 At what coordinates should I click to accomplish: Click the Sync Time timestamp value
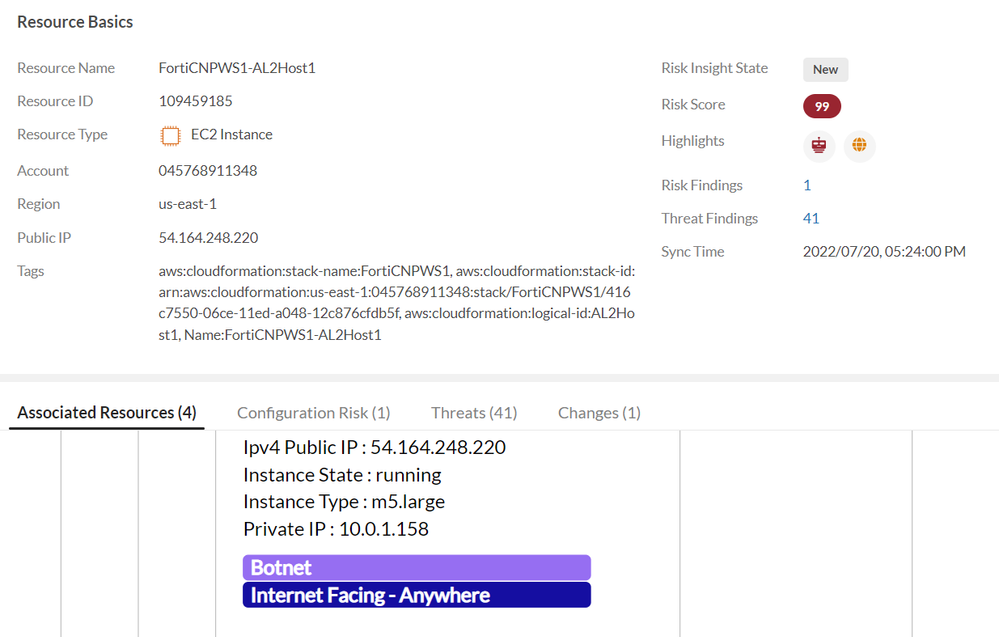coord(884,252)
